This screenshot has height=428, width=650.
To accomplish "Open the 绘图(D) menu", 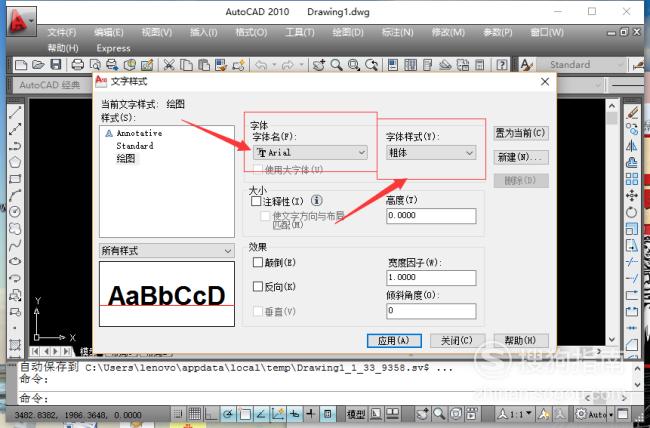I will pyautogui.click(x=347, y=32).
